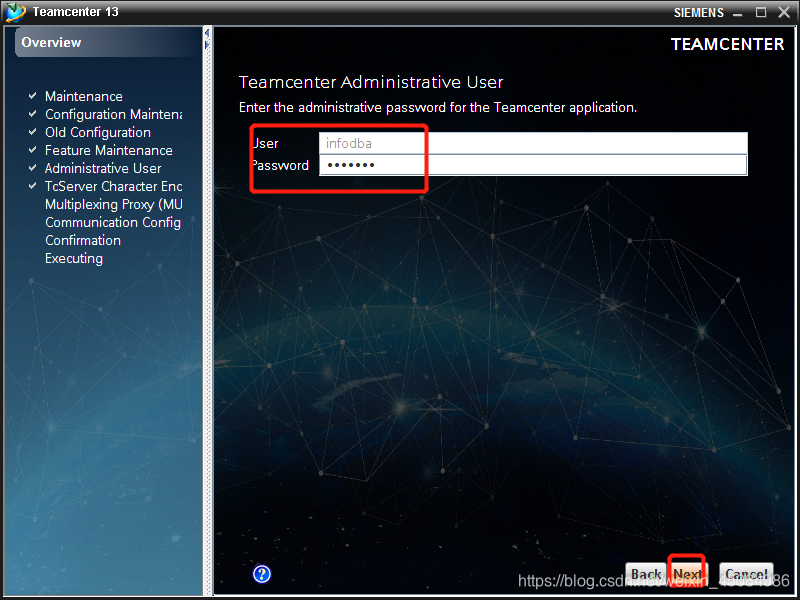800x600 pixels.
Task: Go to the Feature Maintenance step
Action: (109, 151)
